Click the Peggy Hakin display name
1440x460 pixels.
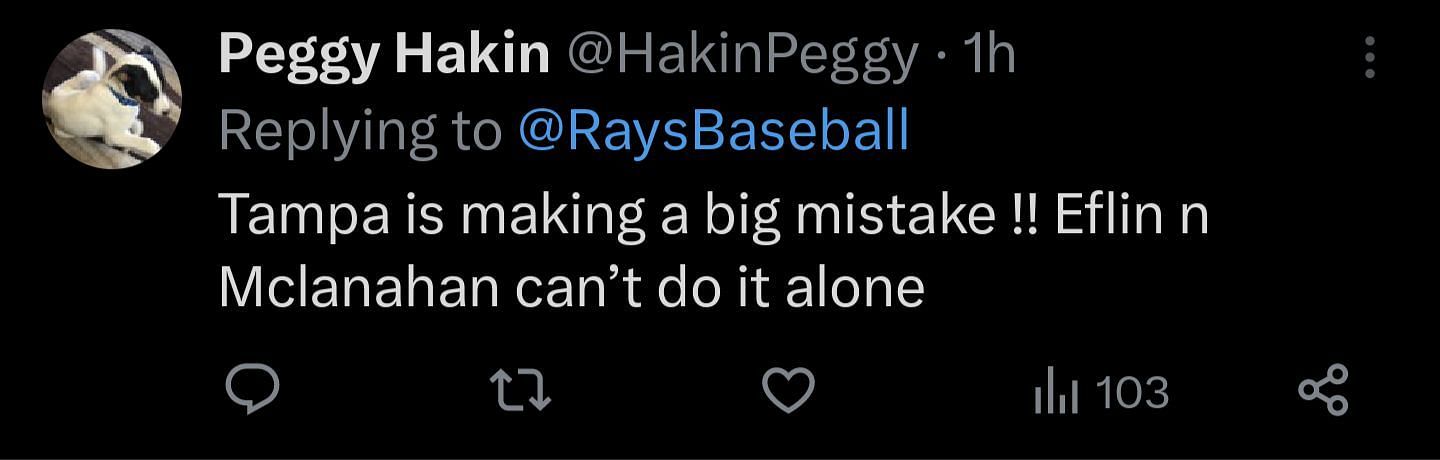384,55
